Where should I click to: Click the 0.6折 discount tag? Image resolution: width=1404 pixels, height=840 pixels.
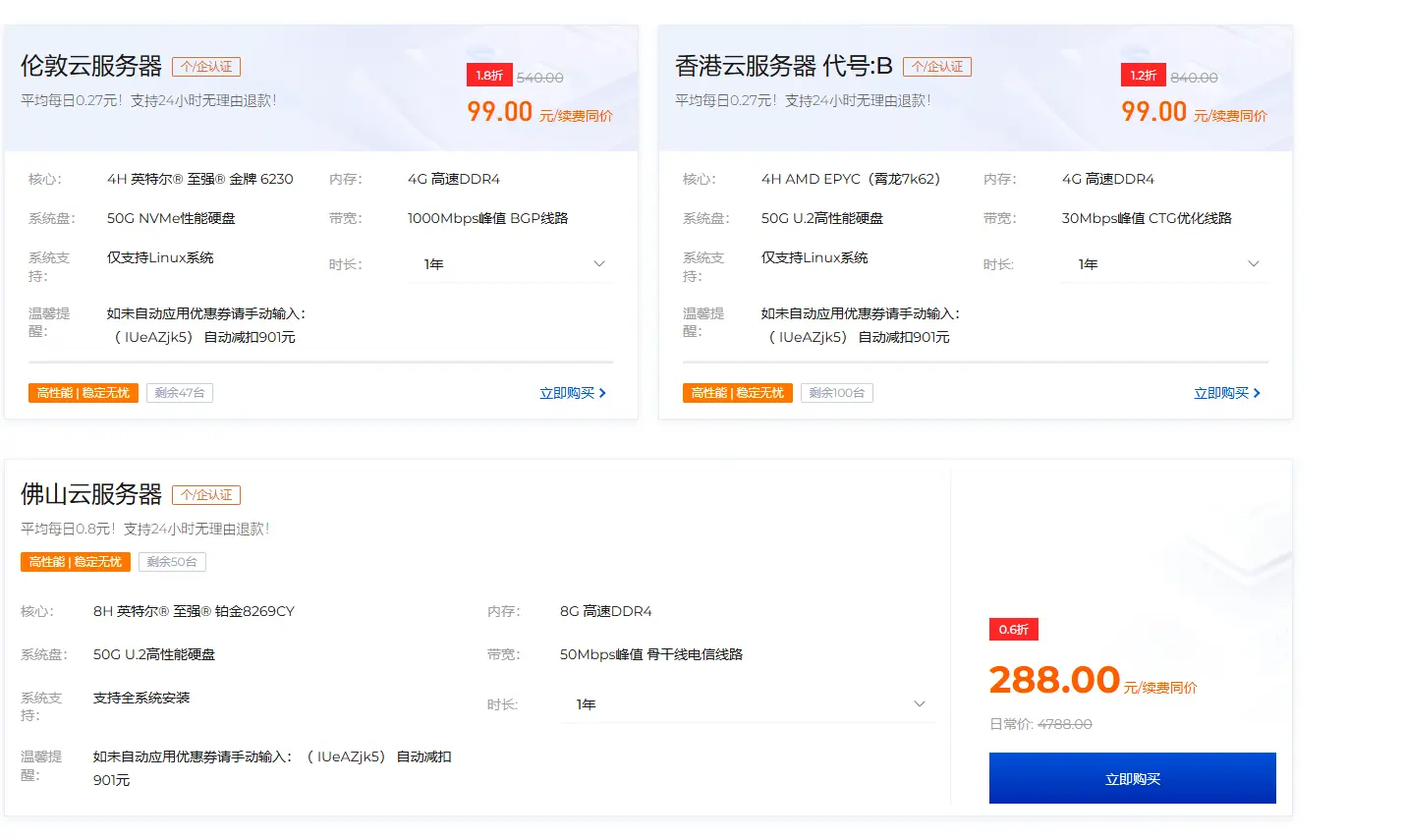(x=1014, y=630)
